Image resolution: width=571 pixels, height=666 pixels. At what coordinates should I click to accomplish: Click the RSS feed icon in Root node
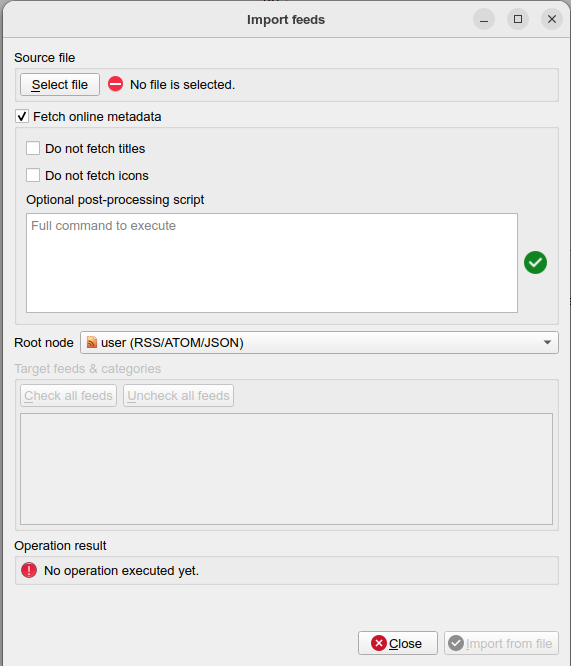tap(92, 342)
